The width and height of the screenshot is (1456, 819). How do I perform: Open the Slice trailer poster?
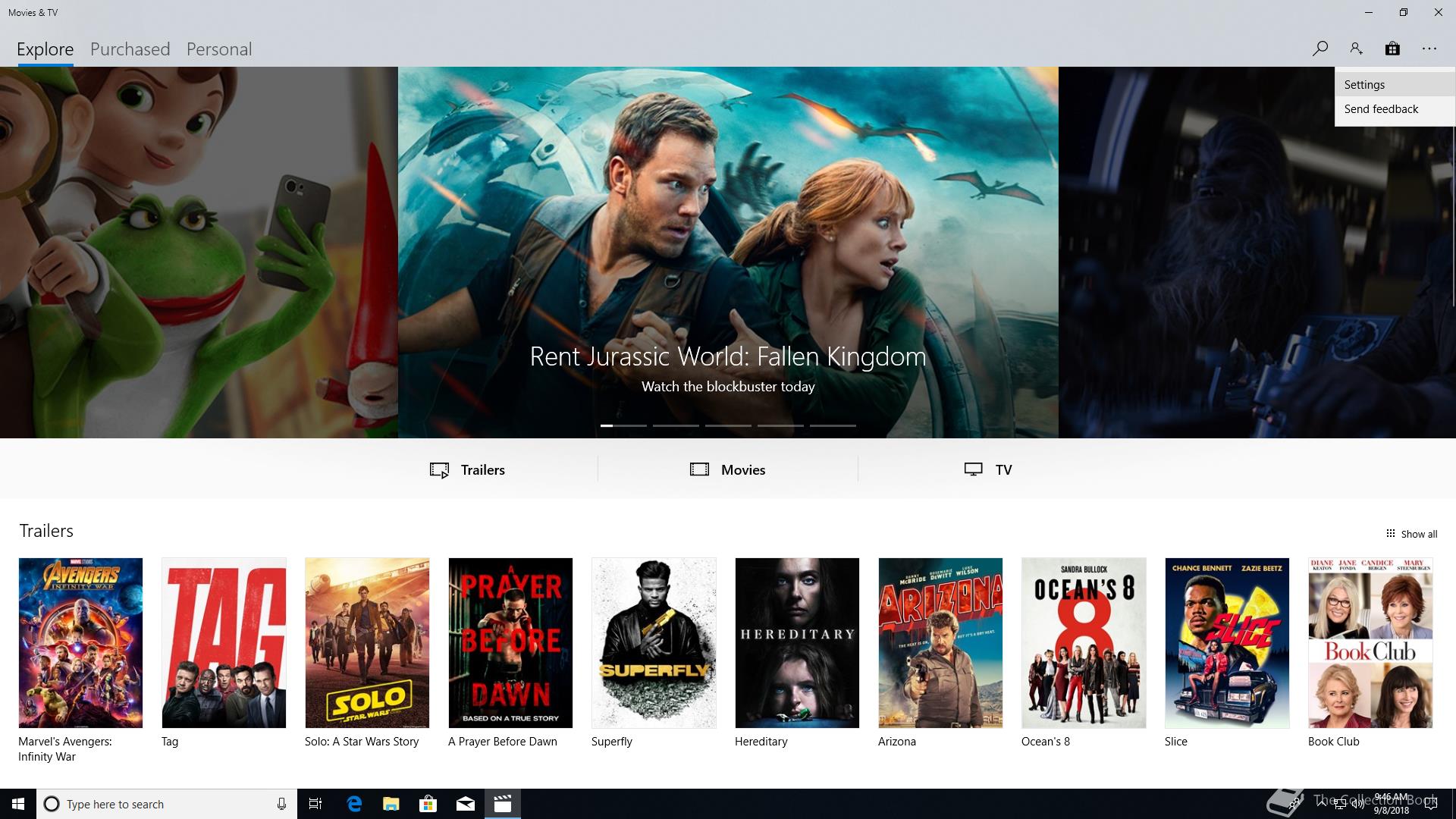tap(1227, 643)
